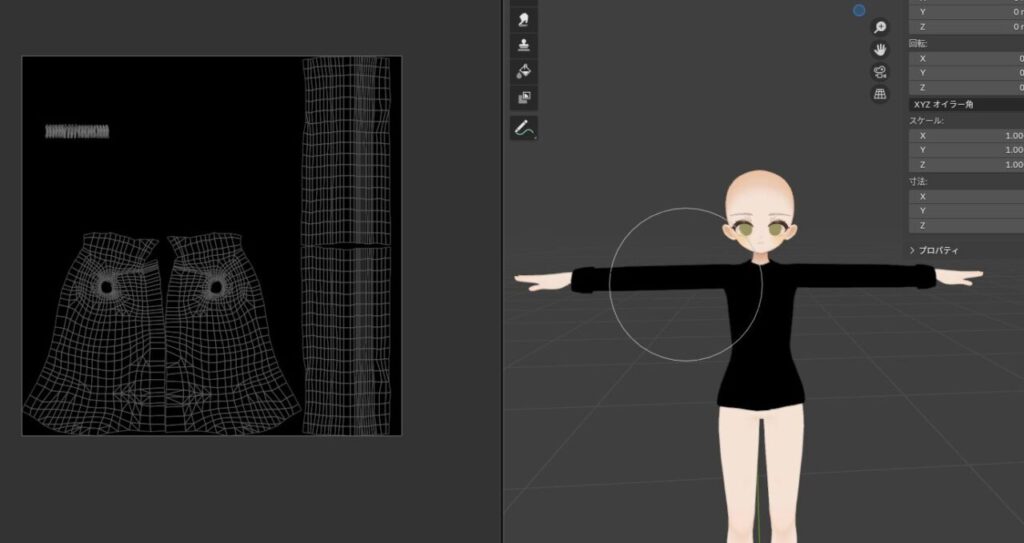Select the Fill bucket tool
Image resolution: width=1024 pixels, height=543 pixels.
pyautogui.click(x=524, y=71)
